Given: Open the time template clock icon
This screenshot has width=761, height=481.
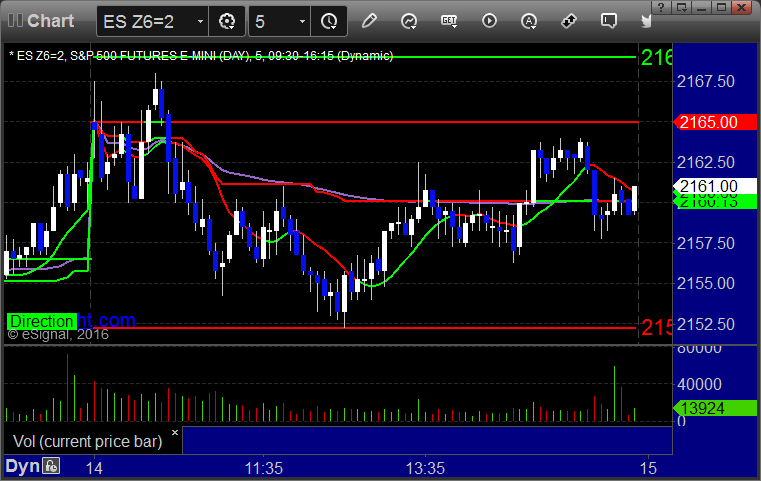Looking at the screenshot, I should pyautogui.click(x=329, y=21).
